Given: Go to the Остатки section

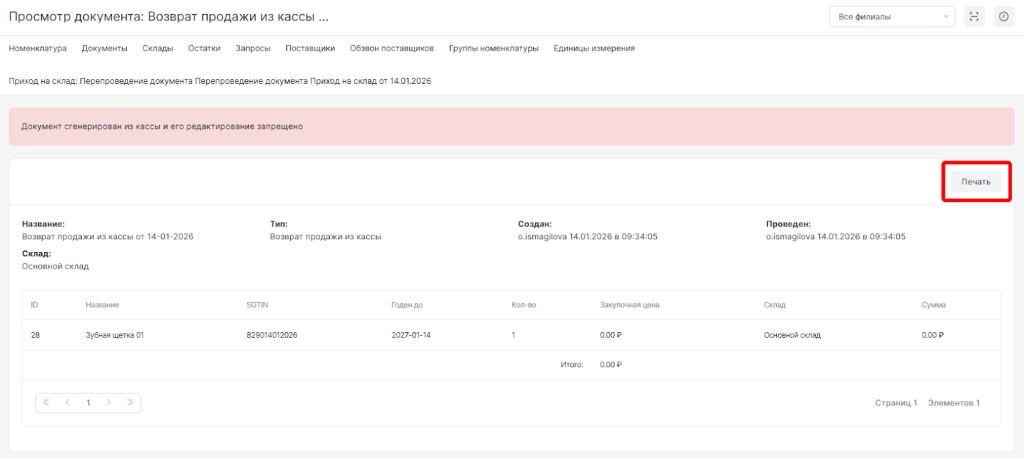Looking at the screenshot, I should tap(204, 48).
